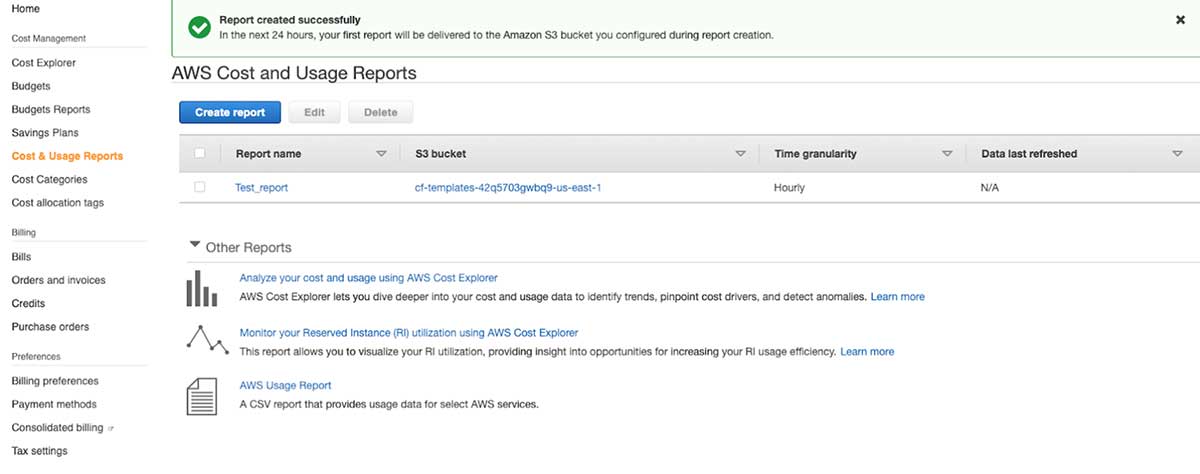Click the Hourly granularity cell
Screen dimensions: 1200x474
pyautogui.click(x=789, y=187)
